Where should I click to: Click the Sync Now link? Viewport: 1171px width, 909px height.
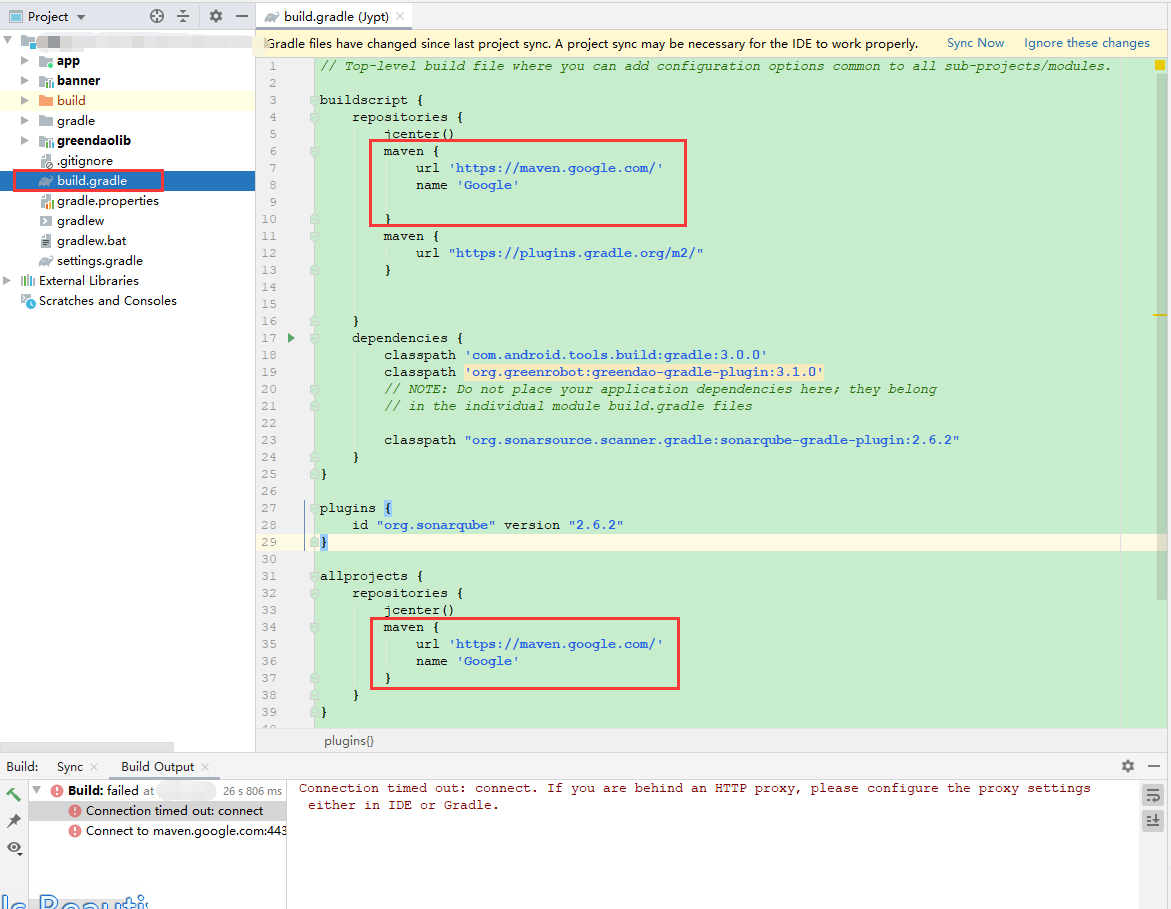tap(974, 43)
